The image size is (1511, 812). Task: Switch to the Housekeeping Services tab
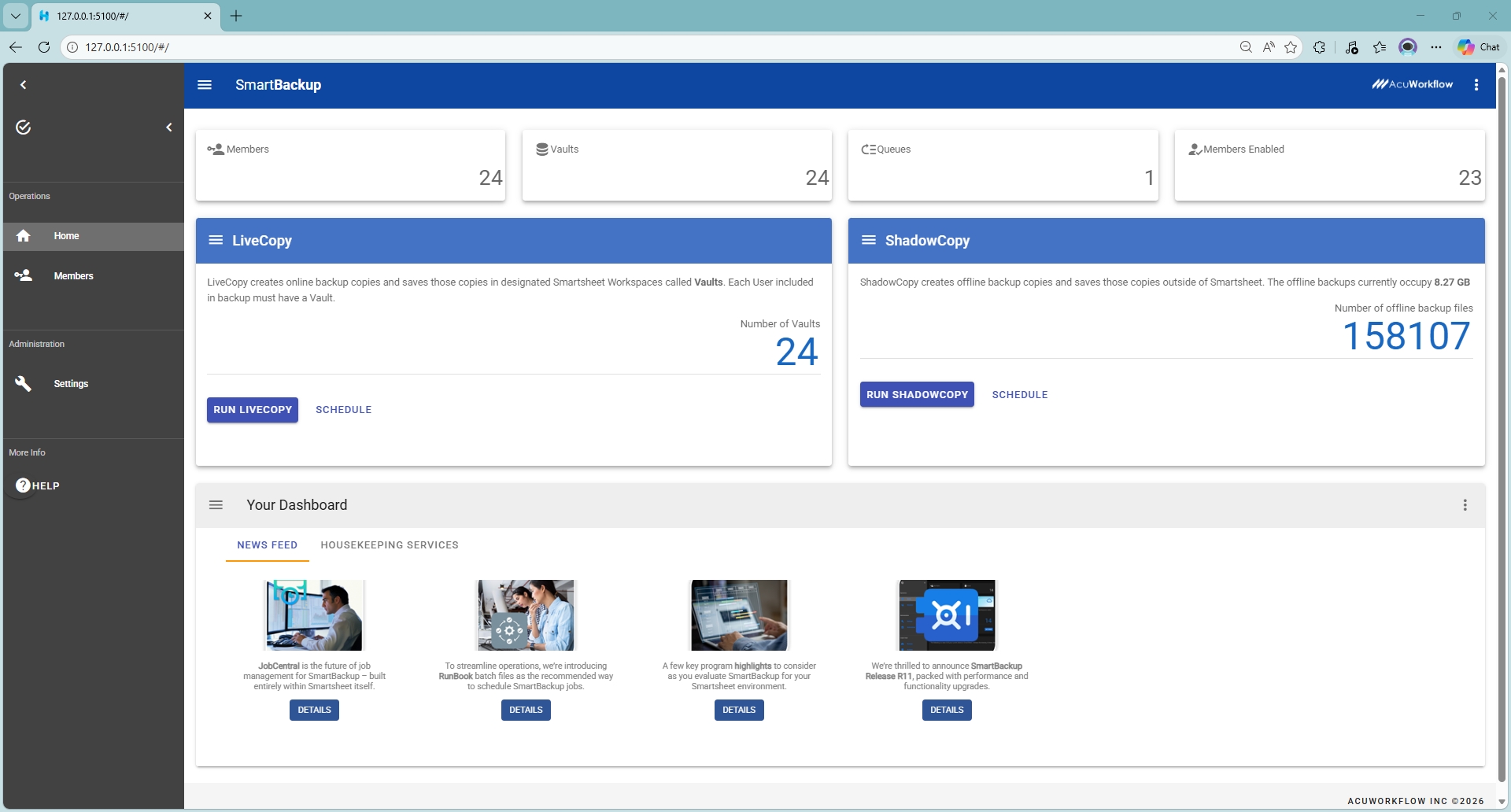[390, 545]
